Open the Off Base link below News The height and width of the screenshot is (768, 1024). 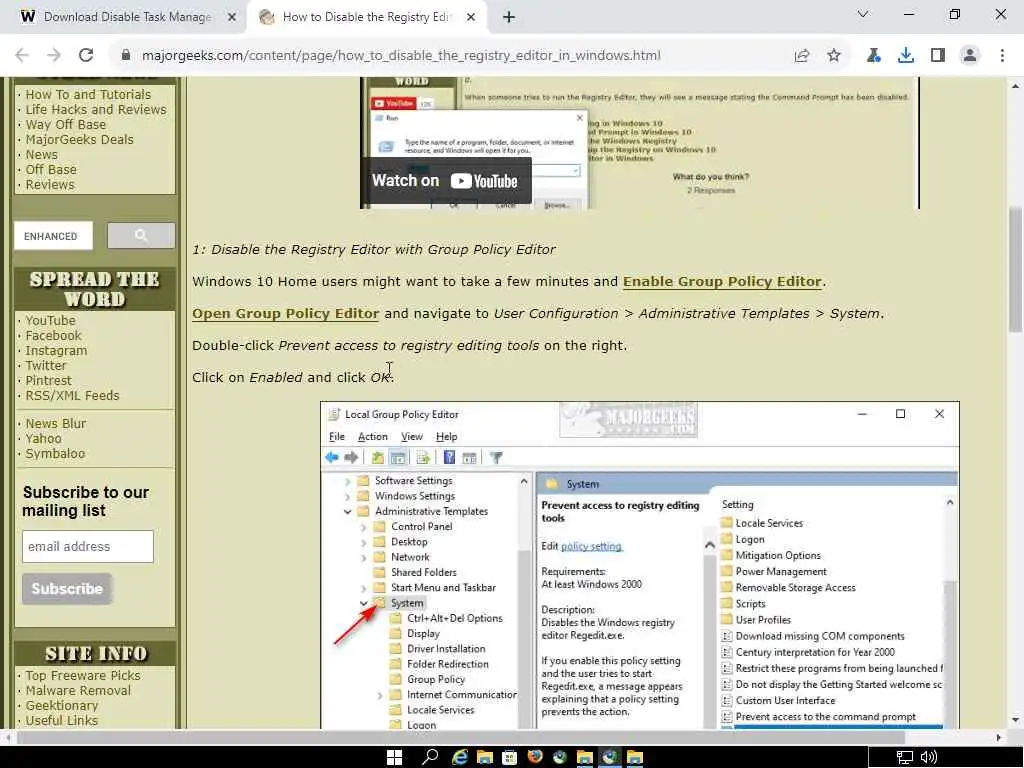click(51, 170)
